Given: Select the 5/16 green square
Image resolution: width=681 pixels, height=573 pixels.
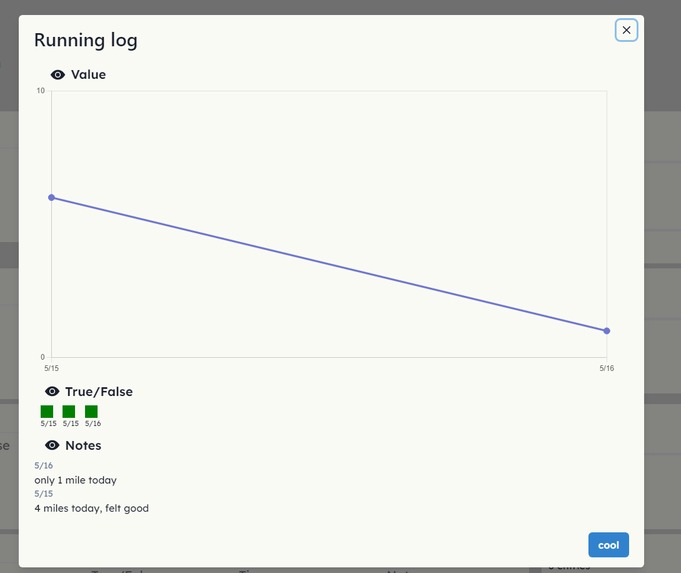Looking at the screenshot, I should [x=91, y=411].
